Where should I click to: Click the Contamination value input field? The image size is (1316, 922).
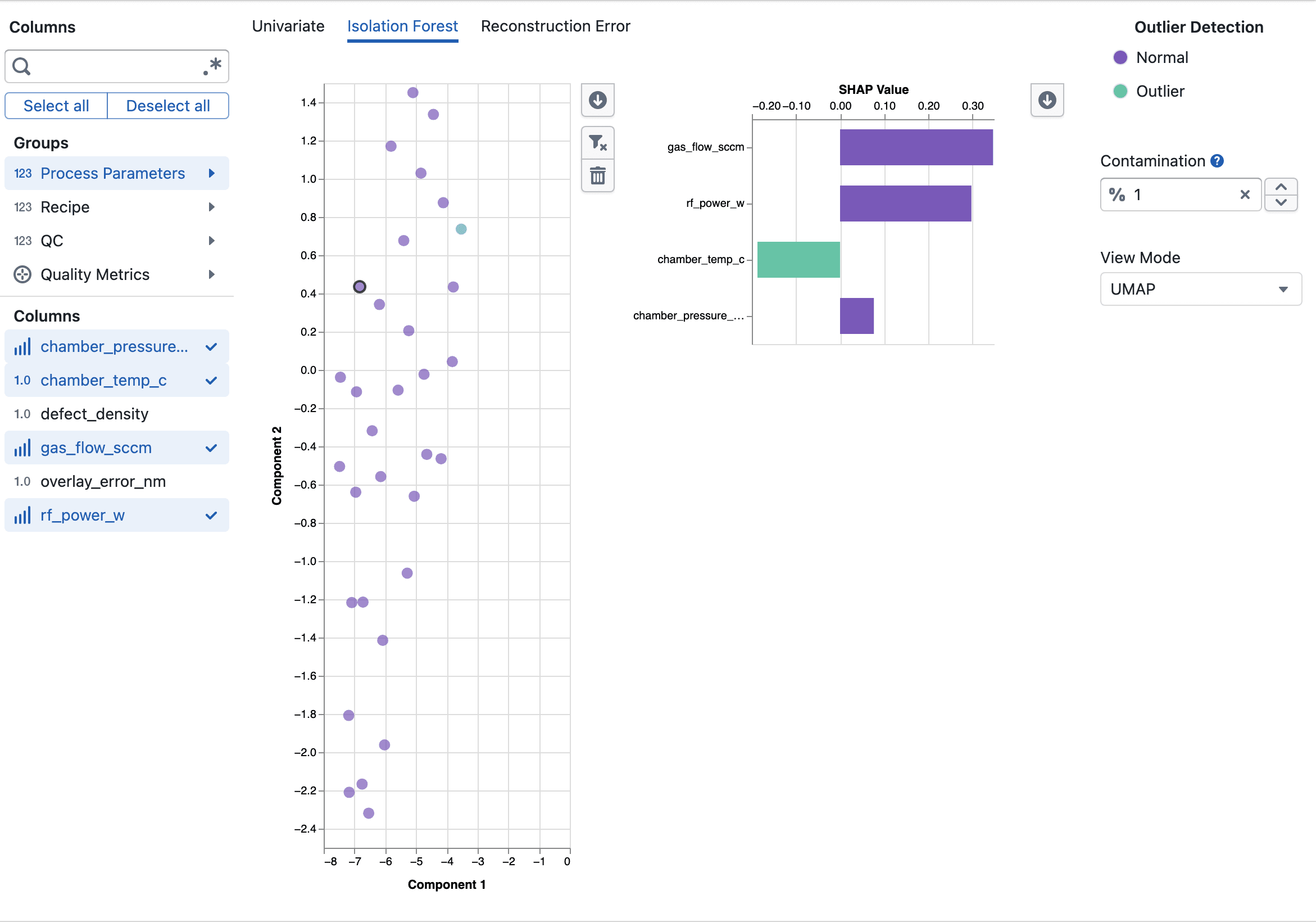(1181, 195)
